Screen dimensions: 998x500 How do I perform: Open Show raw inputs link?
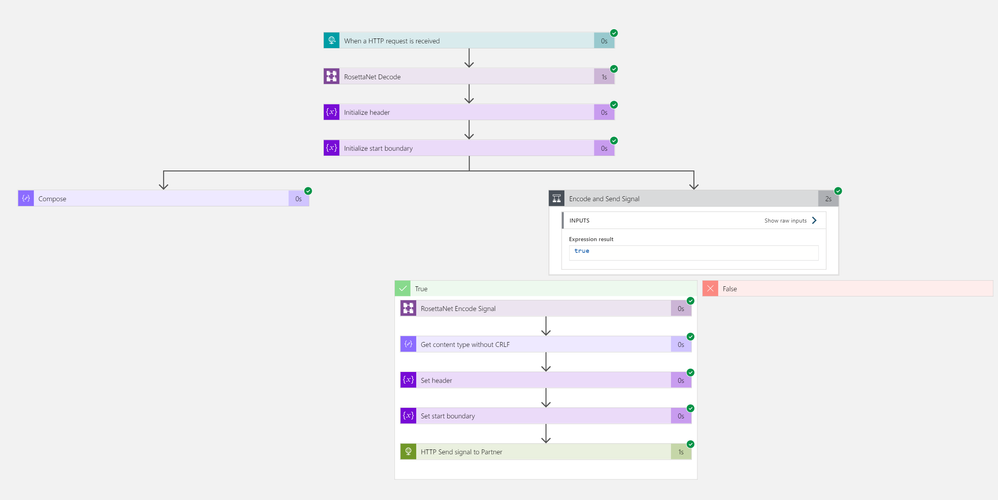point(790,220)
